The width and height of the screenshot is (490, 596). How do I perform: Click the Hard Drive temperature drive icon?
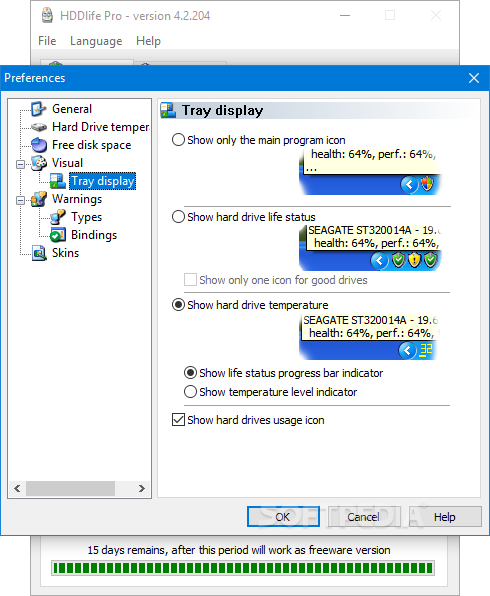[x=38, y=127]
